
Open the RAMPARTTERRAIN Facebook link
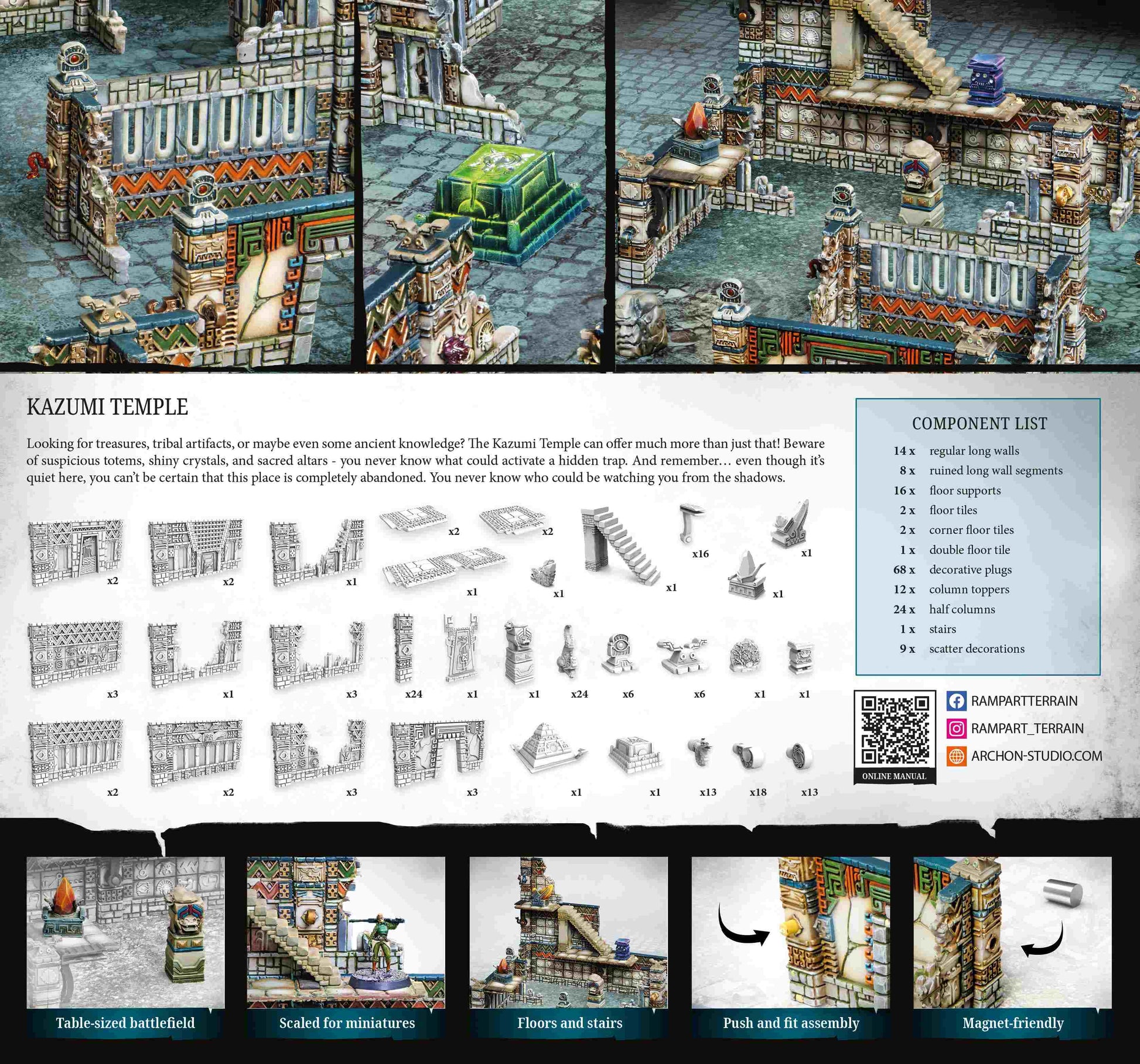(x=1024, y=701)
